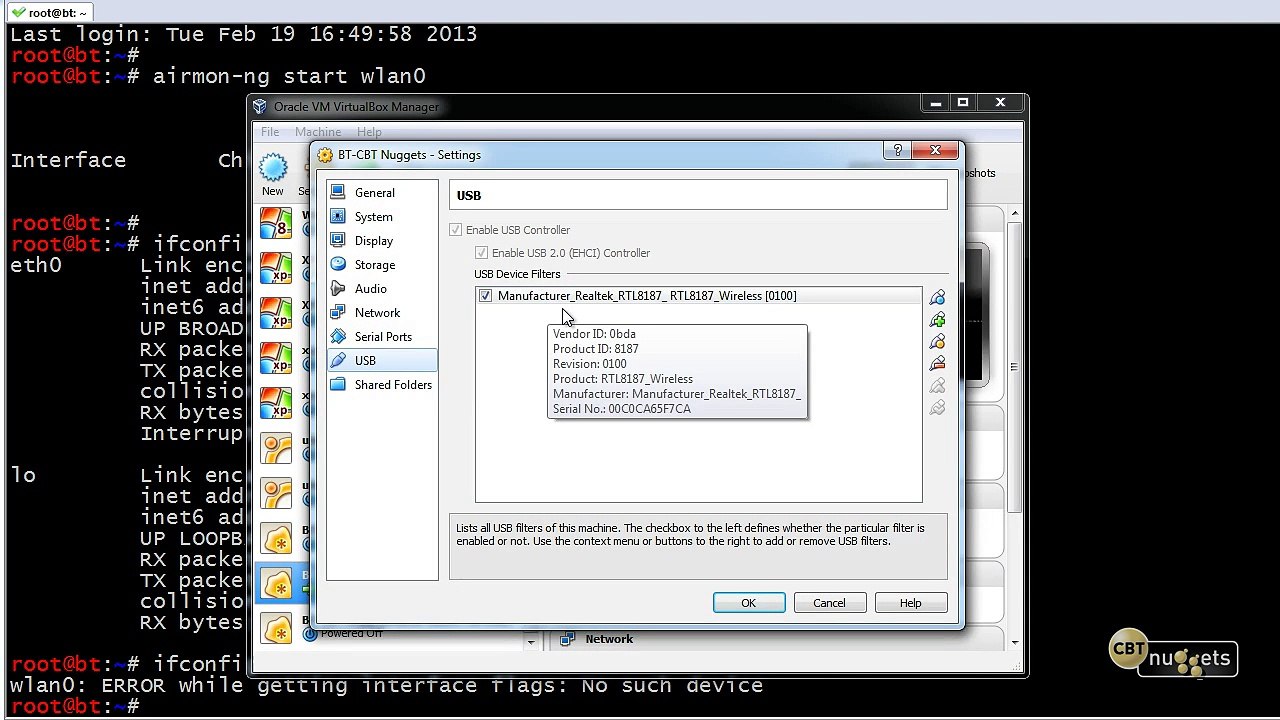Toggle Enable USB Controller checkbox

pos(456,230)
